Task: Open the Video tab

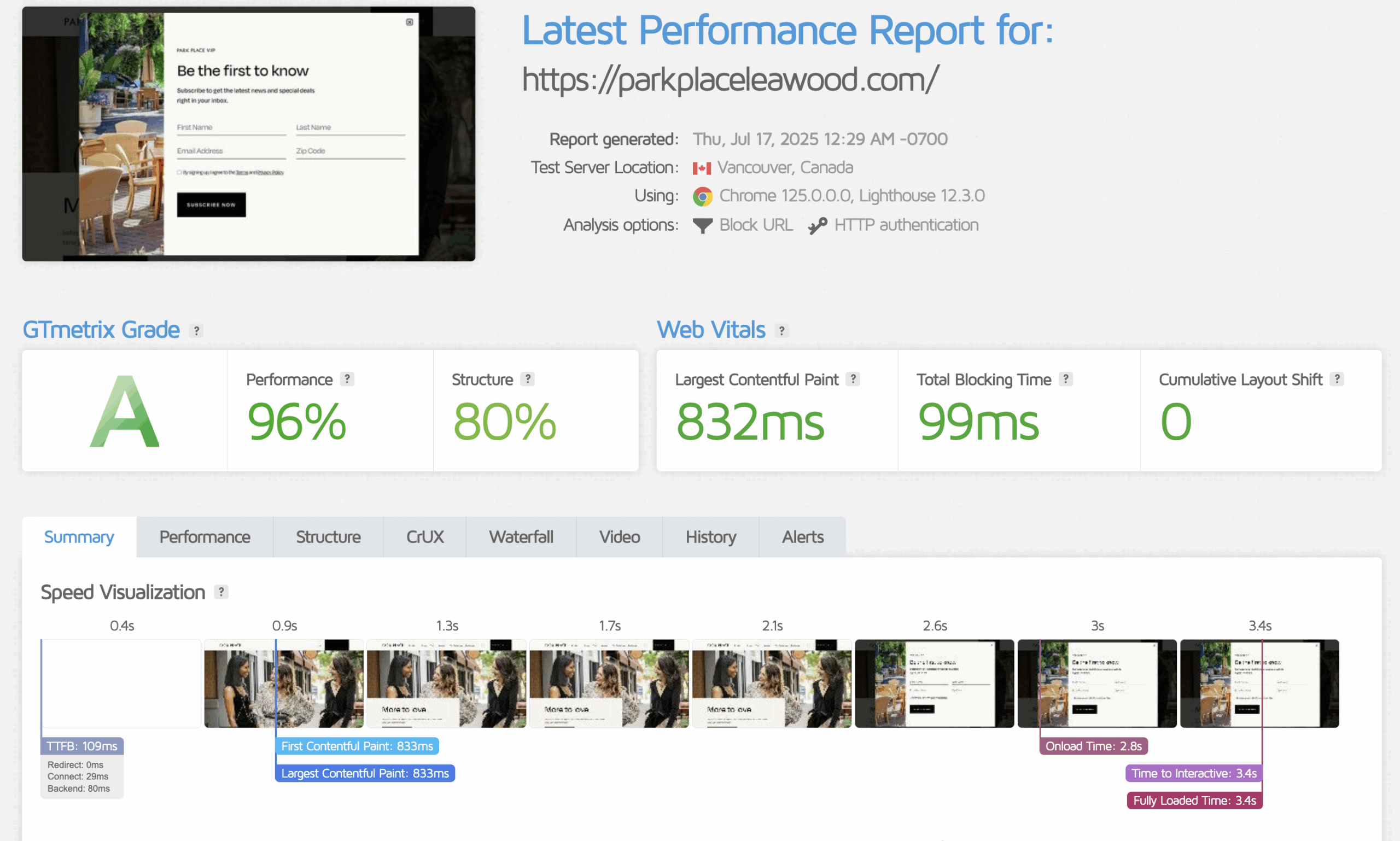Action: tap(620, 536)
